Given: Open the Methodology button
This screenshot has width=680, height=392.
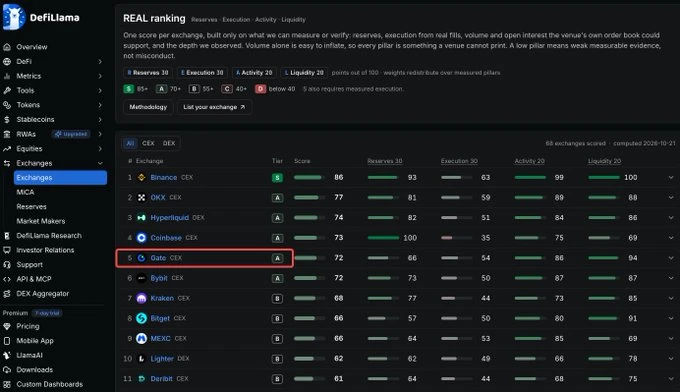Looking at the screenshot, I should (x=148, y=107).
